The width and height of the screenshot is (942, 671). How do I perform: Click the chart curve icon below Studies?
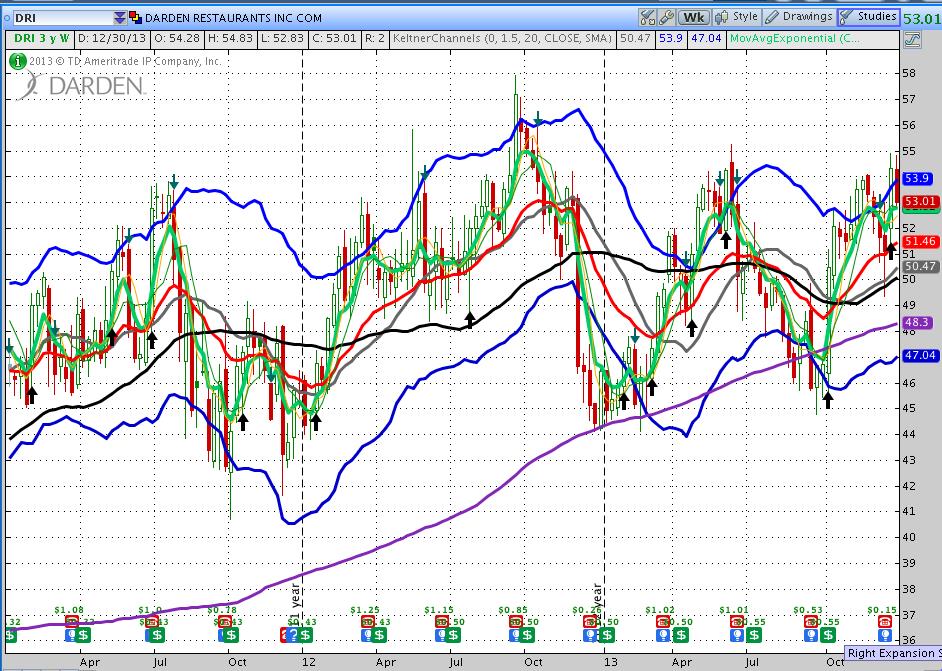click(912, 40)
